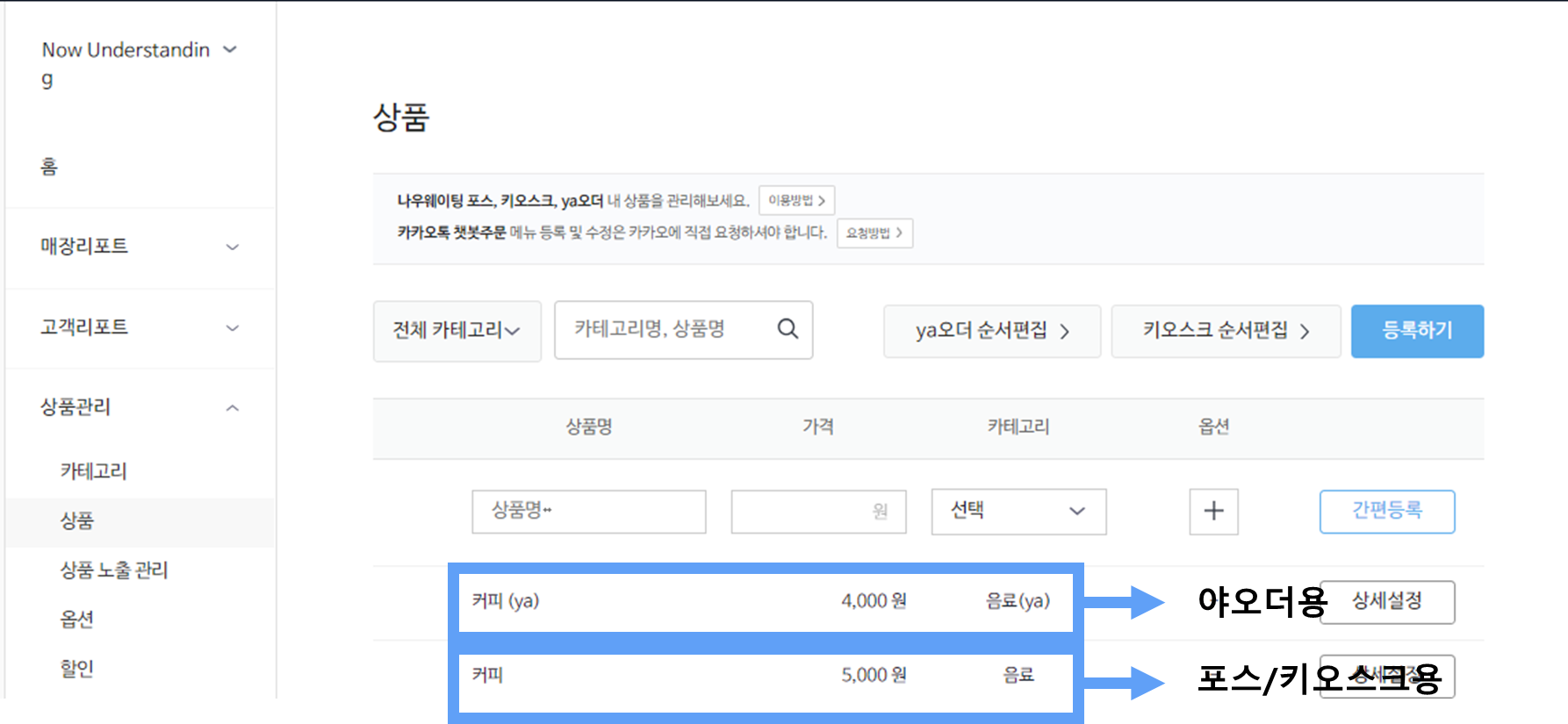Click the 등록하기 button
The image size is (1568, 724).
[1417, 331]
